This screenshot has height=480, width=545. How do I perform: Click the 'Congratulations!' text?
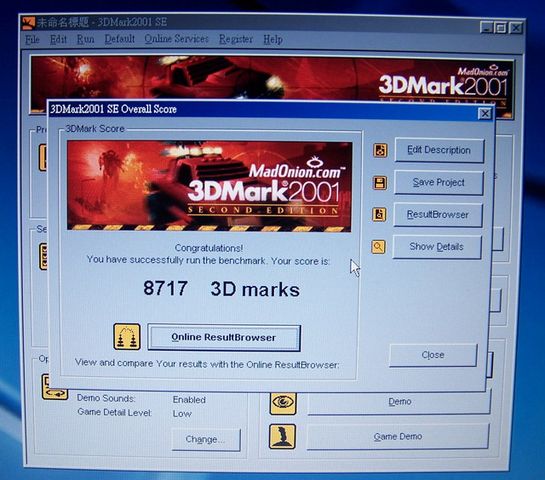point(209,248)
